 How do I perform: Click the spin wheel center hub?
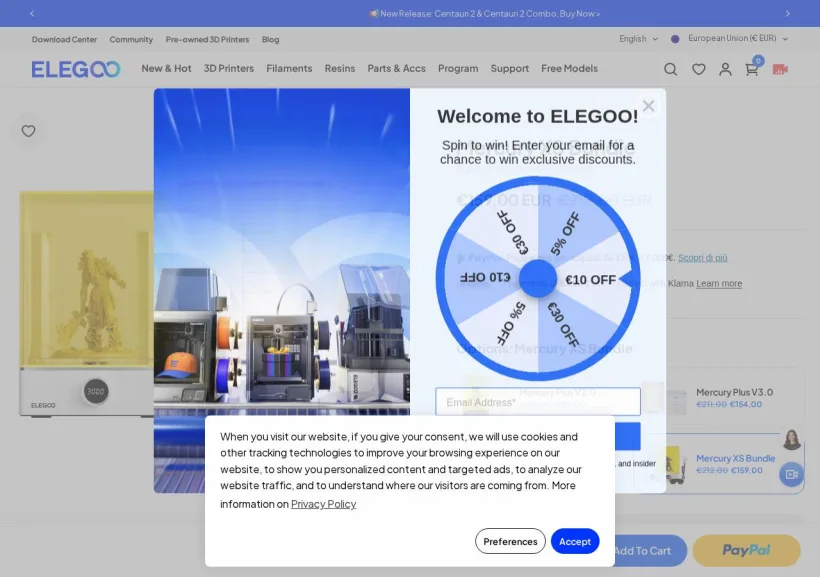tap(538, 278)
